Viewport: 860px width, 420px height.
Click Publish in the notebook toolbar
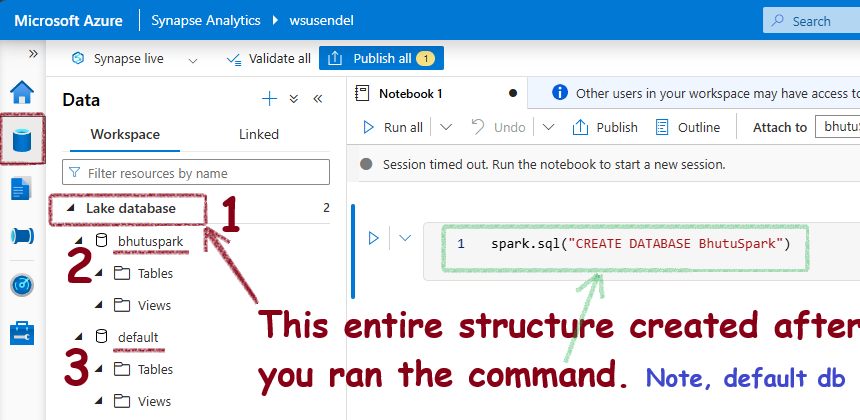tap(604, 127)
